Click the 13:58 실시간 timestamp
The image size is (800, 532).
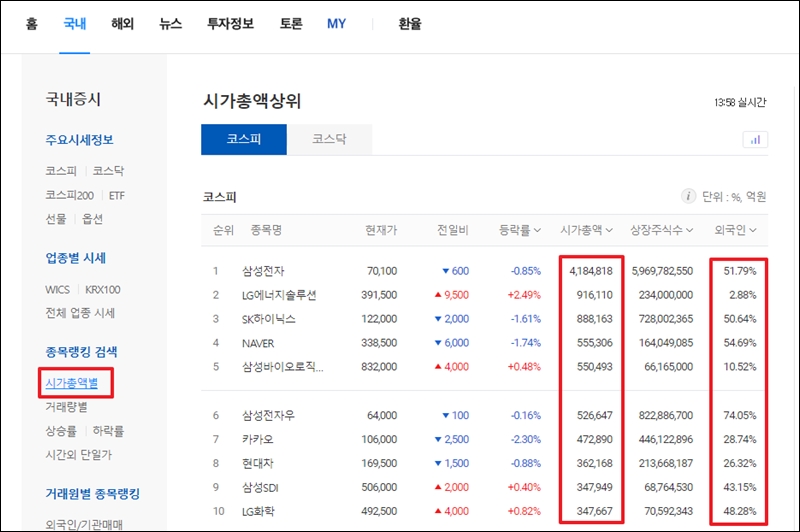[x=740, y=103]
